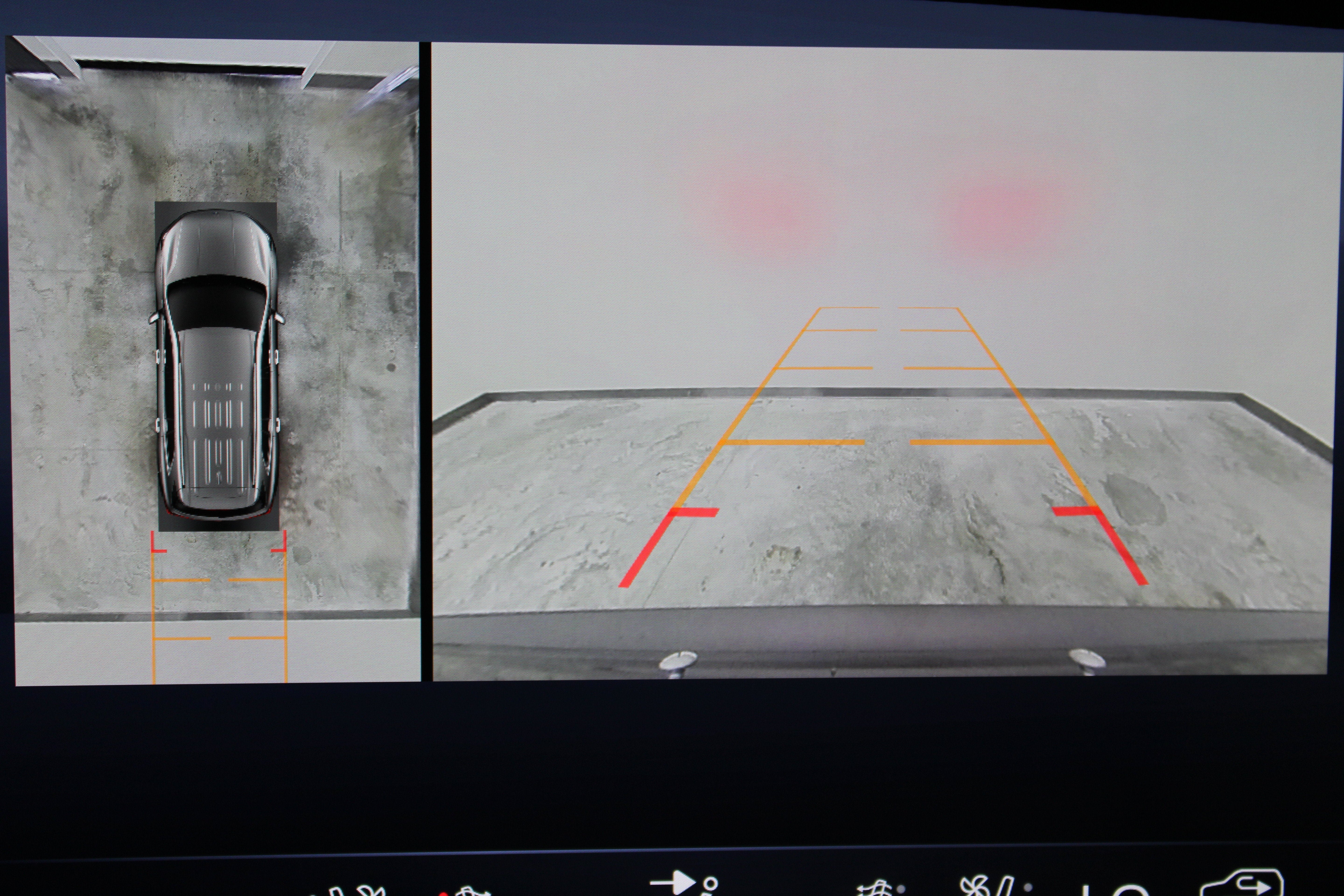The height and width of the screenshot is (896, 1344).
Task: Tap the orange trajectory grid's farthest line
Action: [x=888, y=308]
